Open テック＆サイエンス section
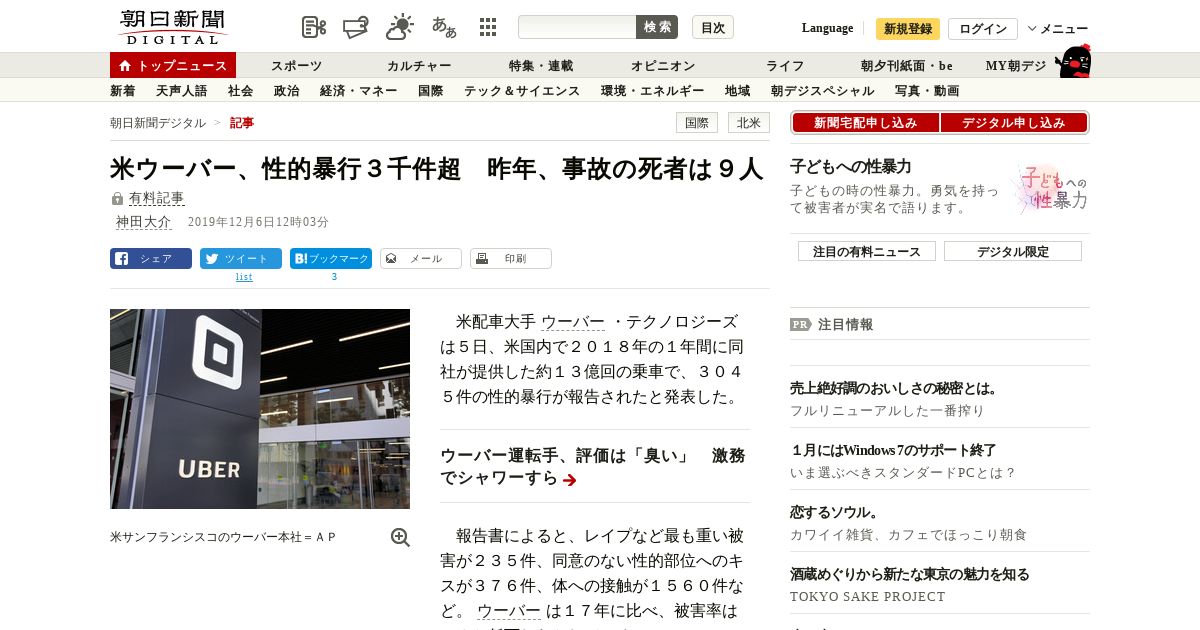The image size is (1200, 630). 521,91
